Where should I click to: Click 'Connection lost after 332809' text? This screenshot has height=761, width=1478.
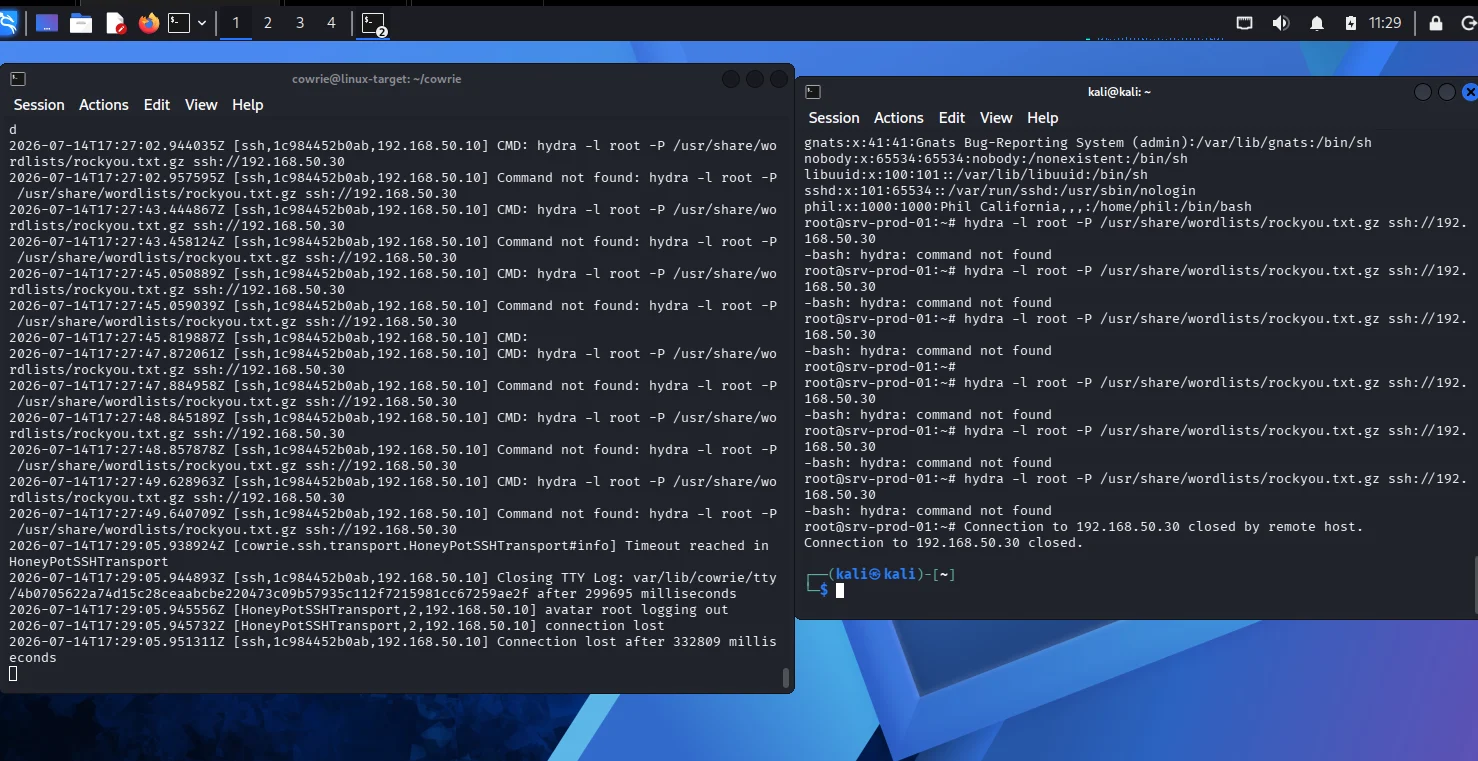609,642
